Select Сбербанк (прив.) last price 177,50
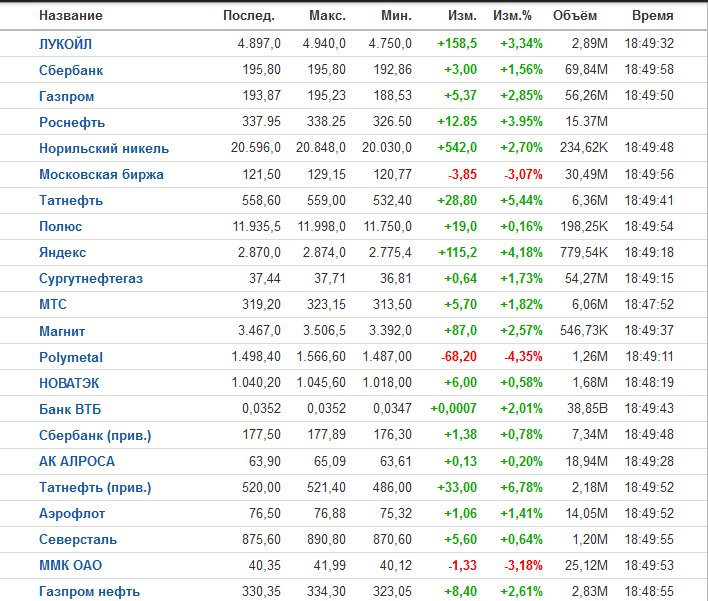The image size is (708, 601). [x=261, y=434]
